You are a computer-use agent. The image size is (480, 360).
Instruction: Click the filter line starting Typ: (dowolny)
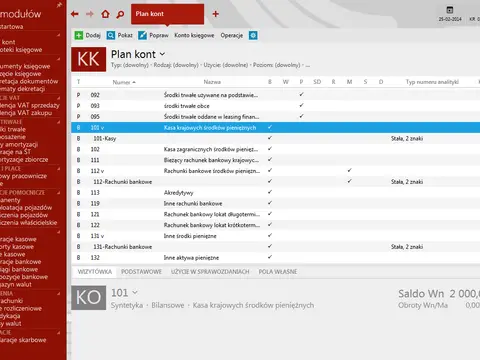(x=210, y=65)
